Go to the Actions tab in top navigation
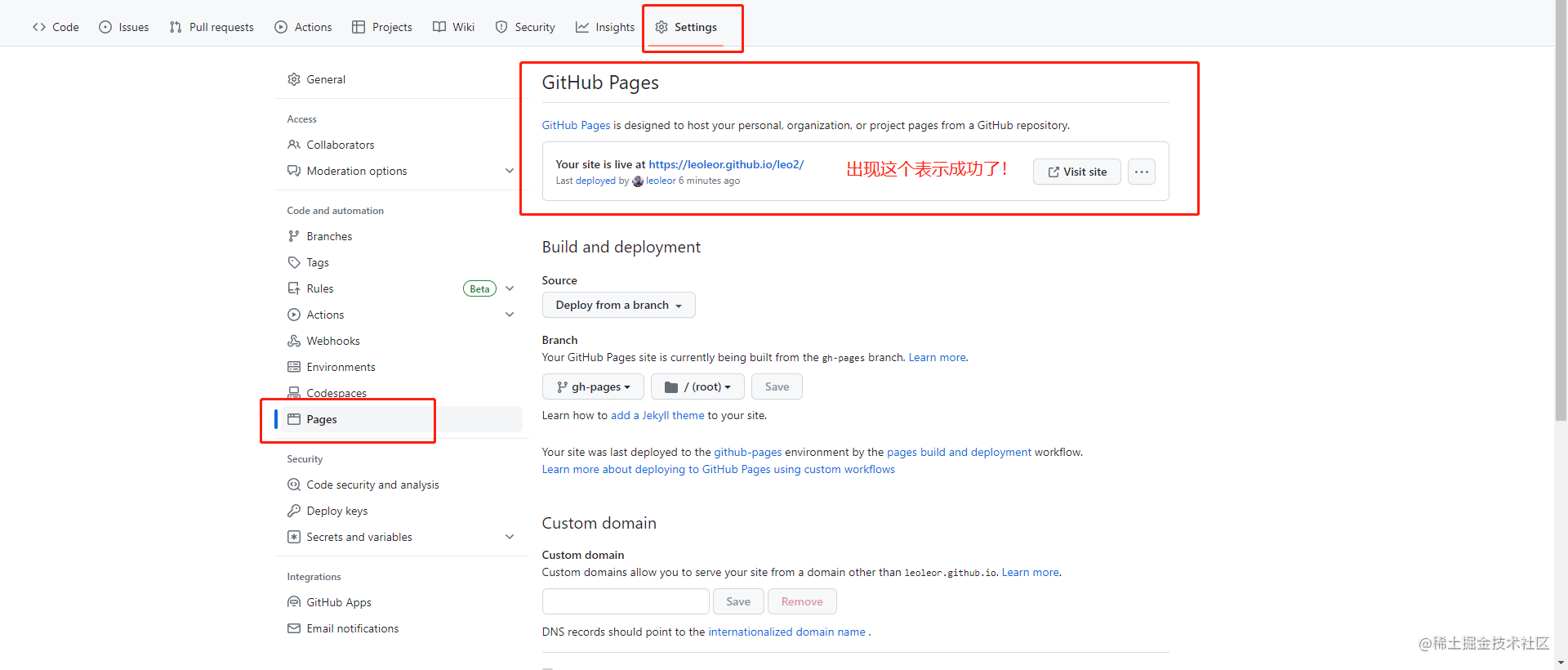Screen dimensions: 1568x670 (x=303, y=27)
